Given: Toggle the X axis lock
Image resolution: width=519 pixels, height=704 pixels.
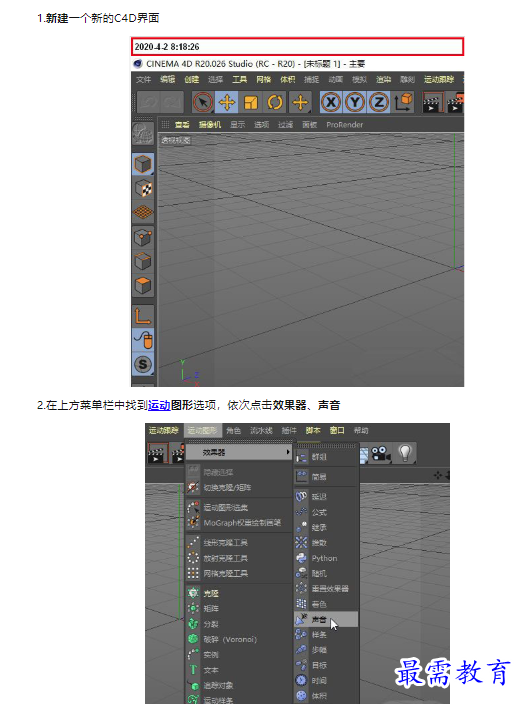Looking at the screenshot, I should click(331, 103).
